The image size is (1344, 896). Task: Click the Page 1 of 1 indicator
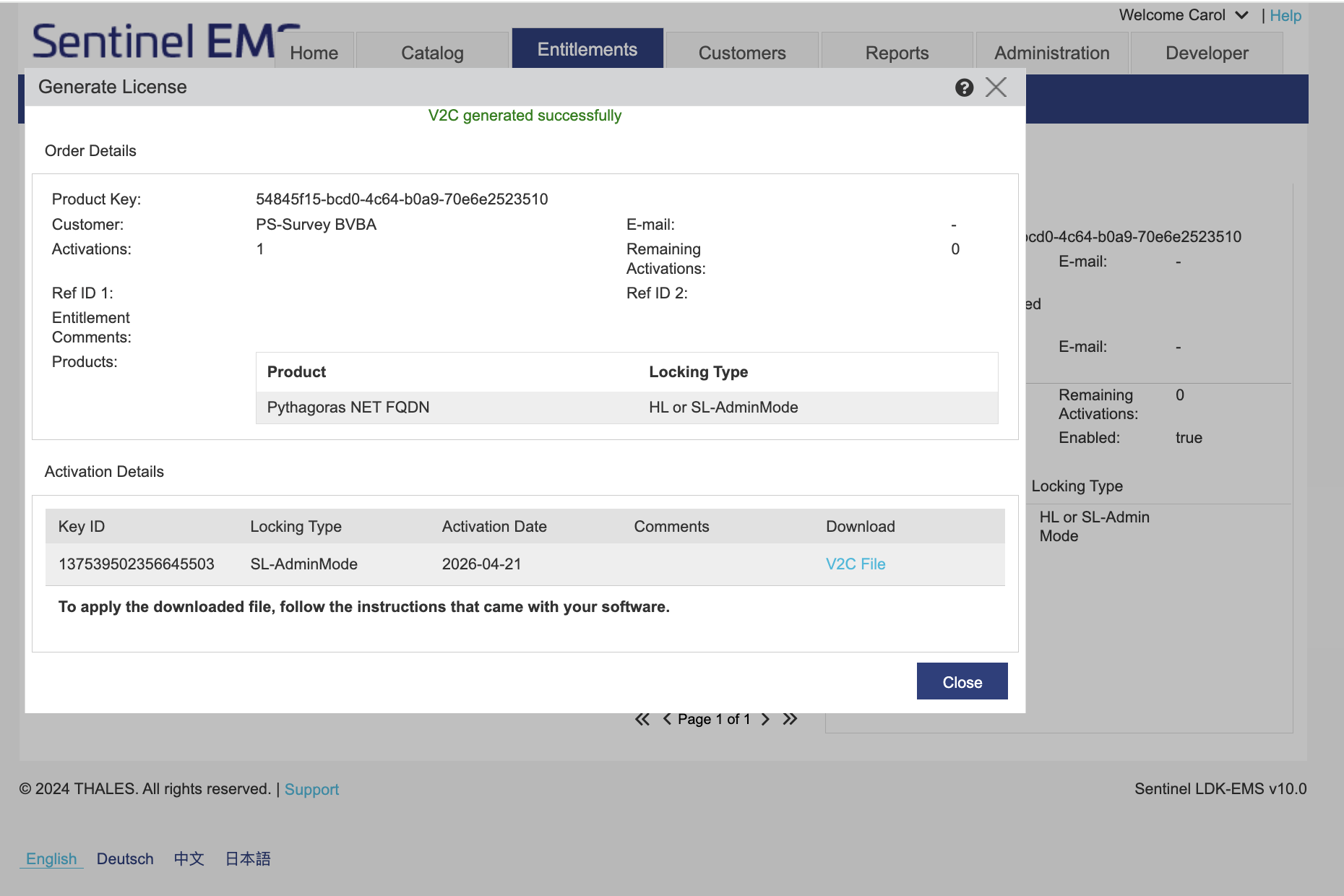pos(714,719)
